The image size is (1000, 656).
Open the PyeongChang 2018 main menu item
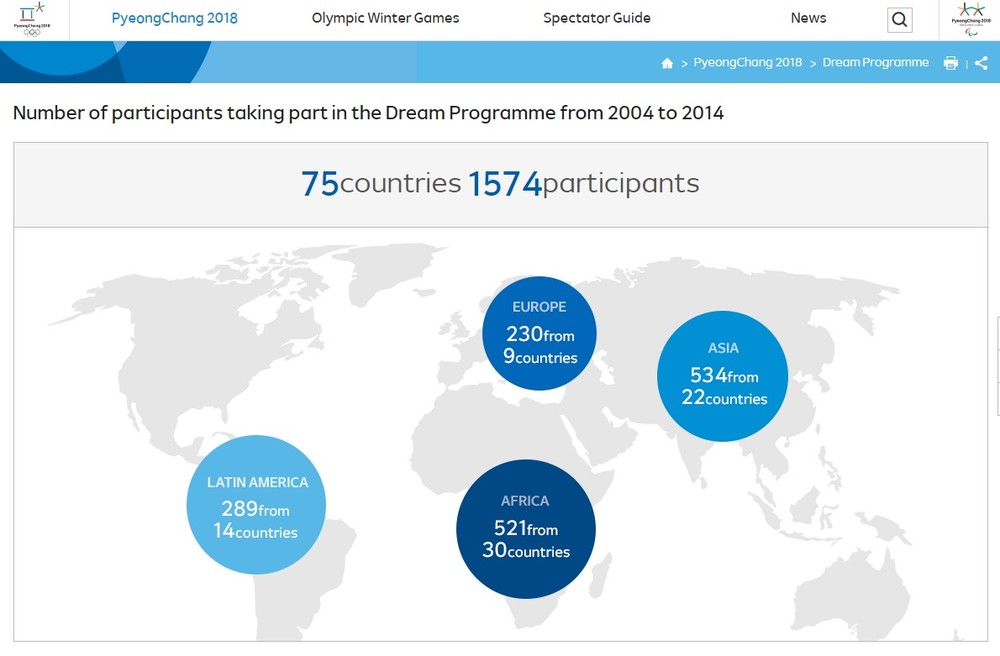click(x=174, y=18)
